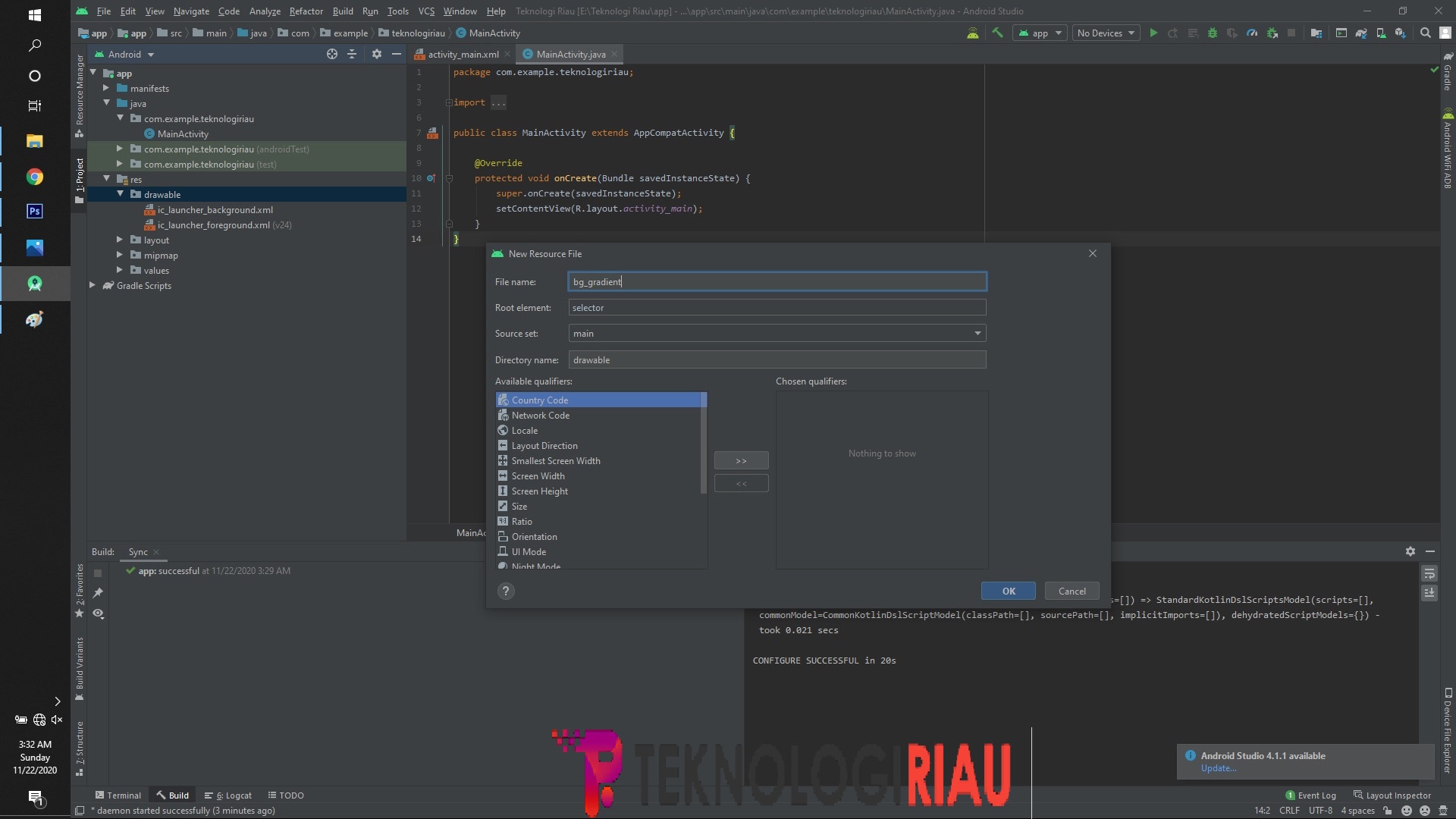Debug the app using the bug icon

[x=1212, y=33]
